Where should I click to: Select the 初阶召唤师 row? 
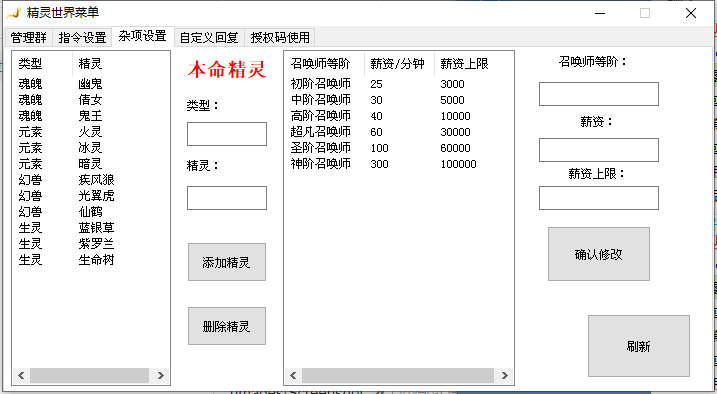(399, 84)
